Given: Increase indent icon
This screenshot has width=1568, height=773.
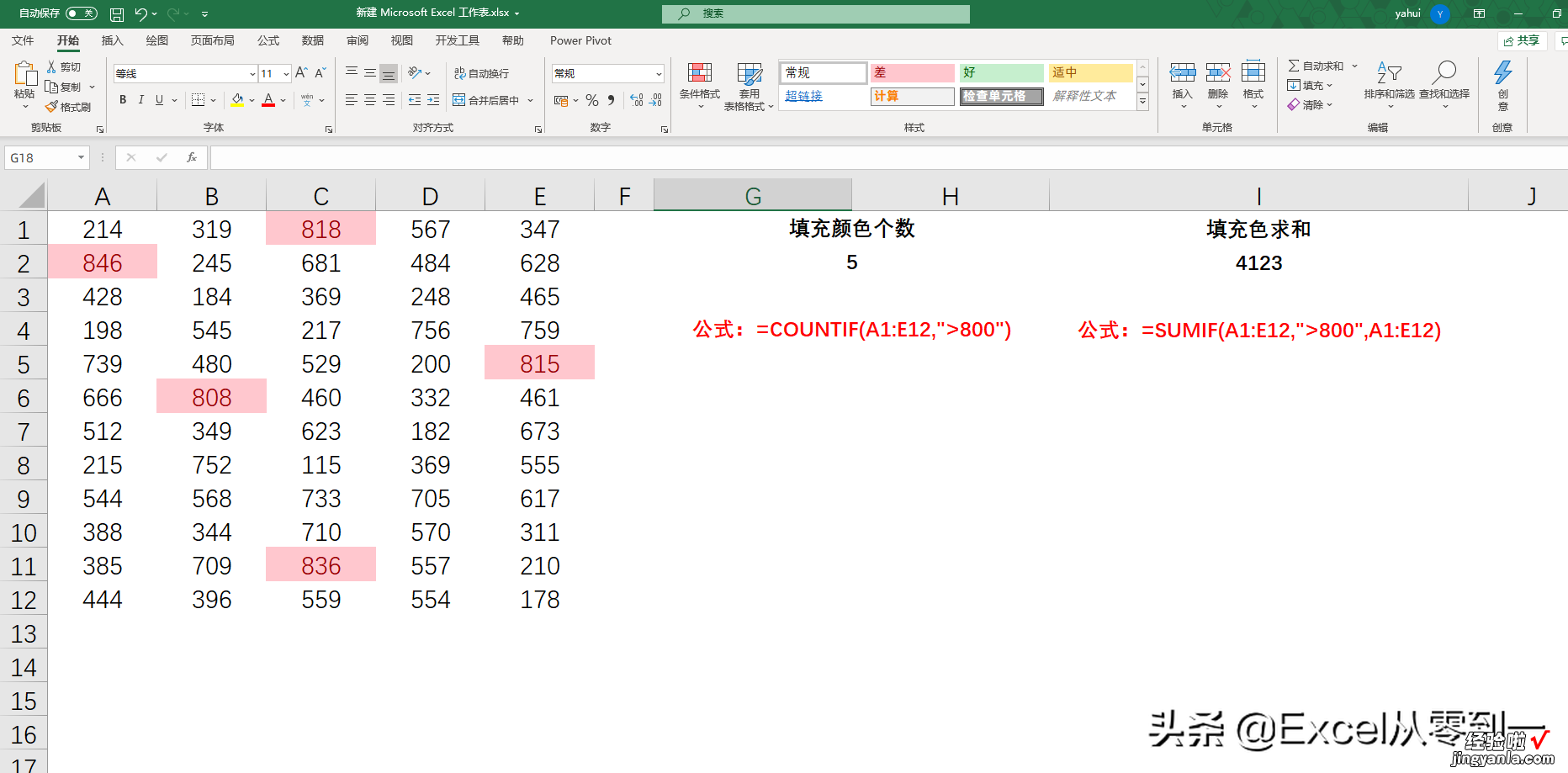Looking at the screenshot, I should (x=433, y=100).
